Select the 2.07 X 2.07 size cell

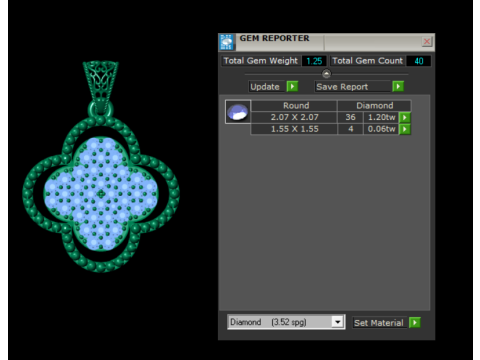pos(294,117)
